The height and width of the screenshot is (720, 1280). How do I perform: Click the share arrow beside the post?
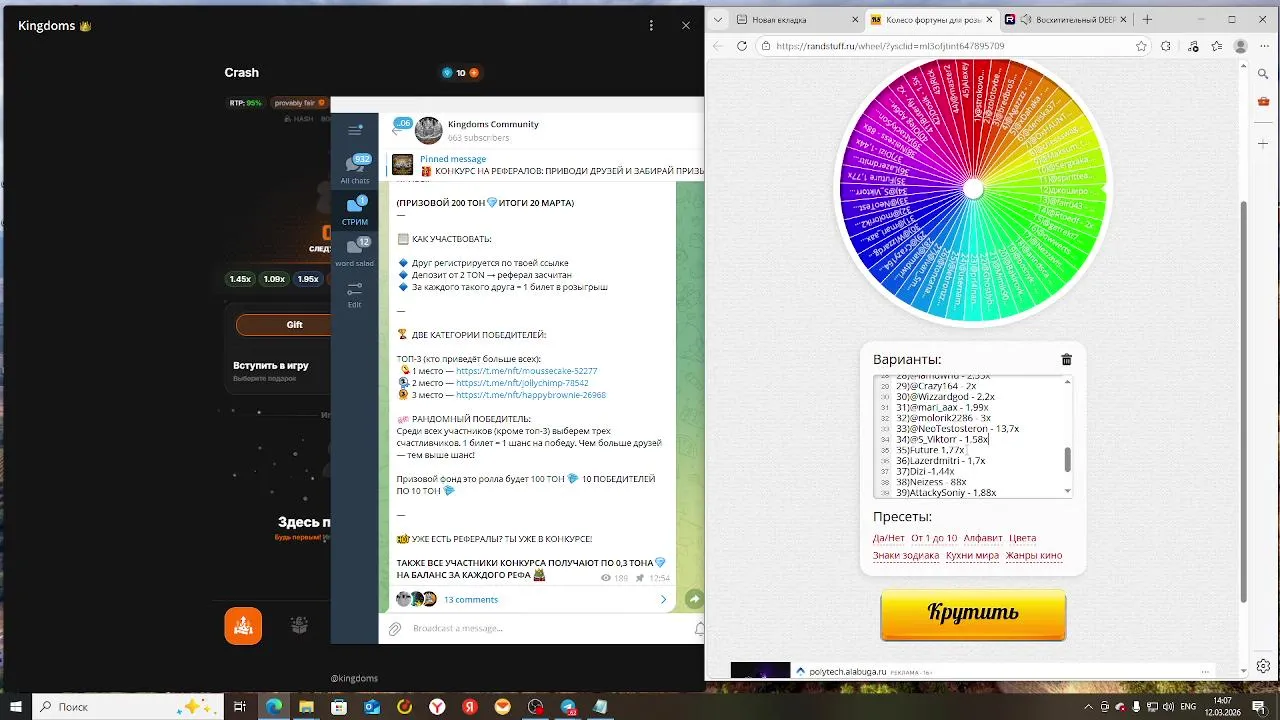[694, 599]
